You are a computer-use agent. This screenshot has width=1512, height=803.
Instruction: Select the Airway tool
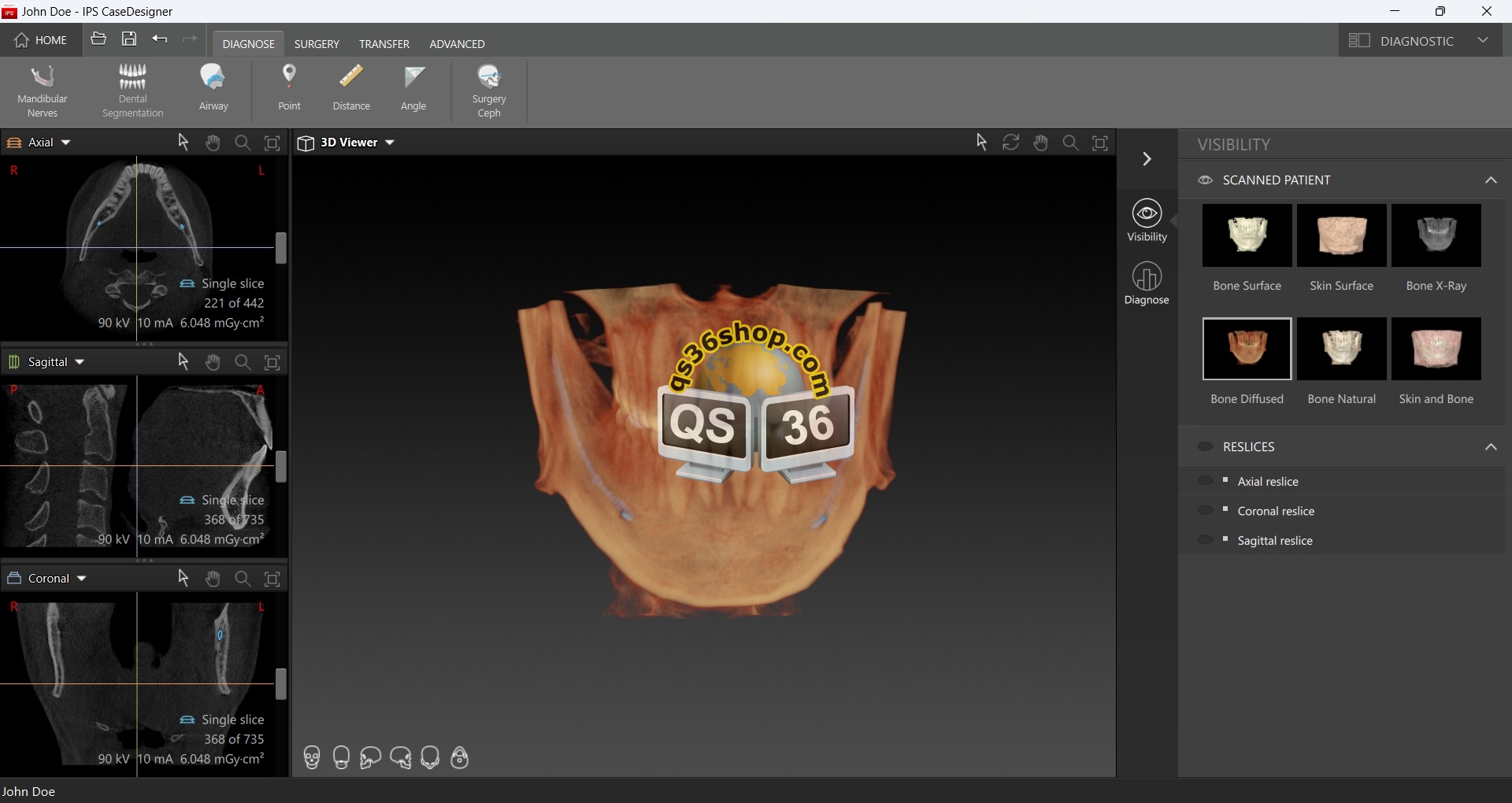(x=213, y=88)
